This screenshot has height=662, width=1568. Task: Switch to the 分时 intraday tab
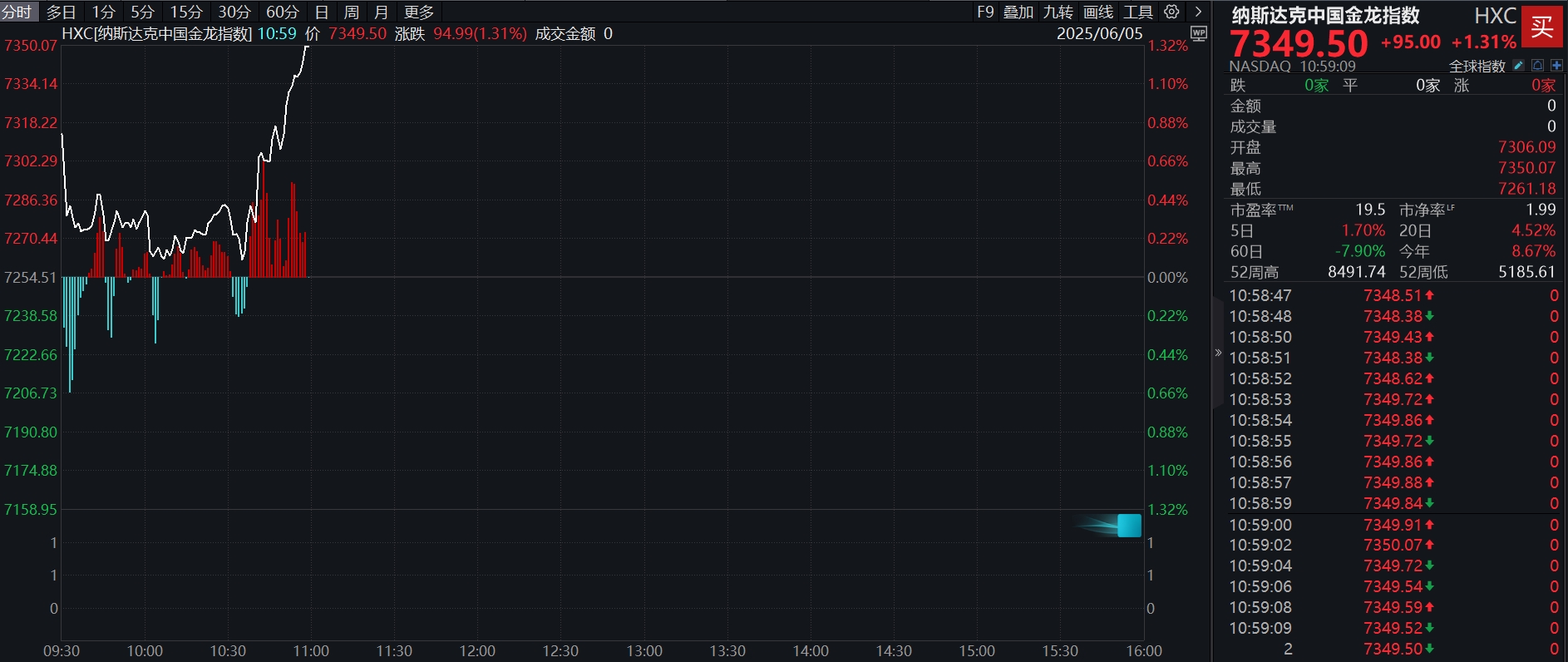click(17, 12)
